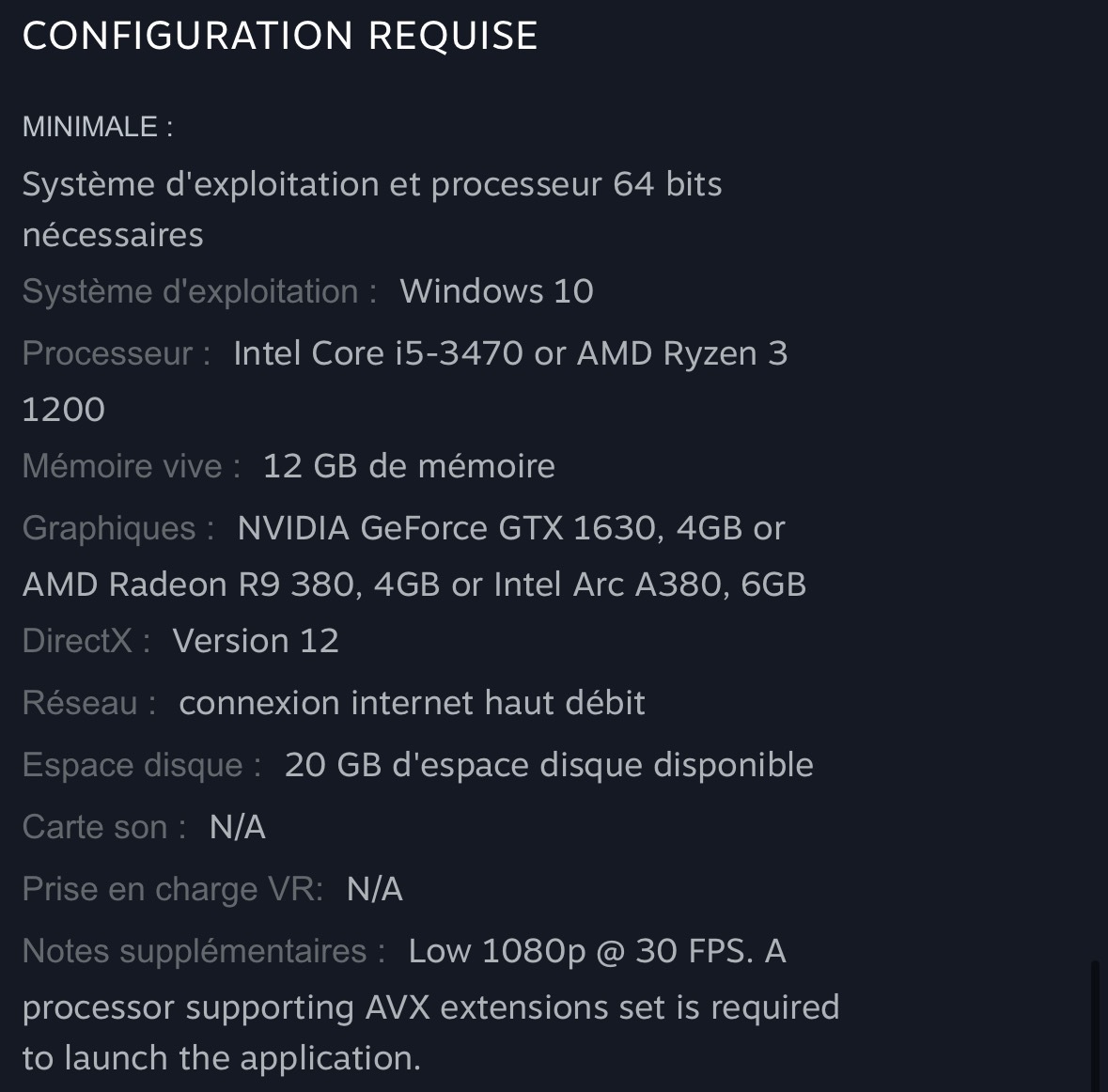Select the "Mémoire vive :" label
The height and width of the screenshot is (1092, 1108).
click(x=132, y=466)
